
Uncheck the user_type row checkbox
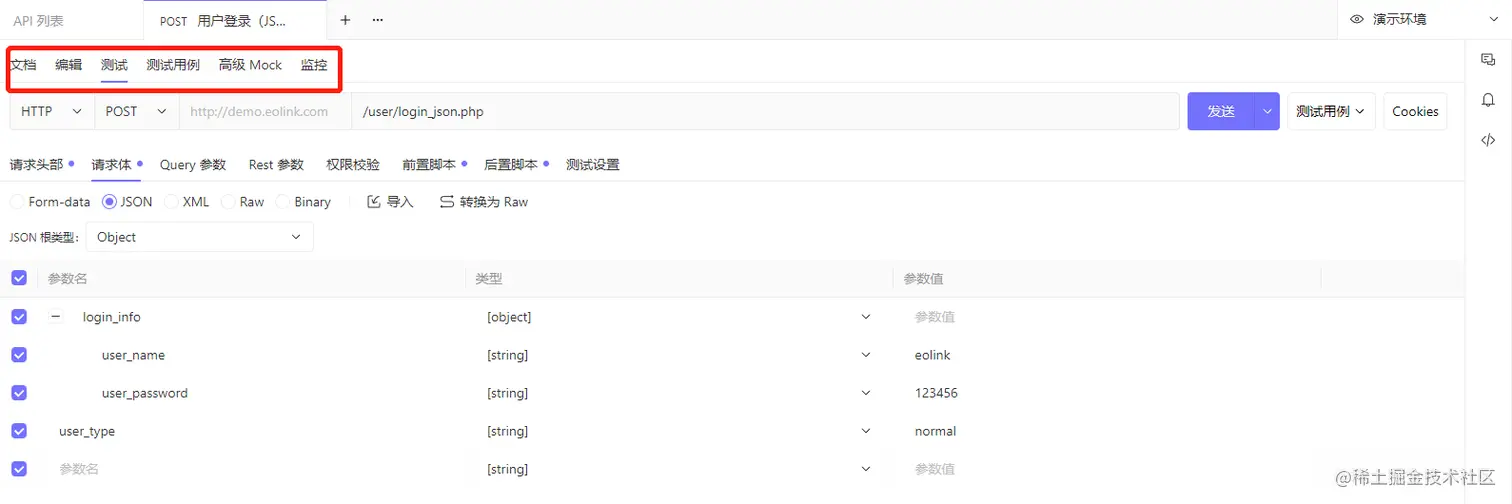point(19,431)
